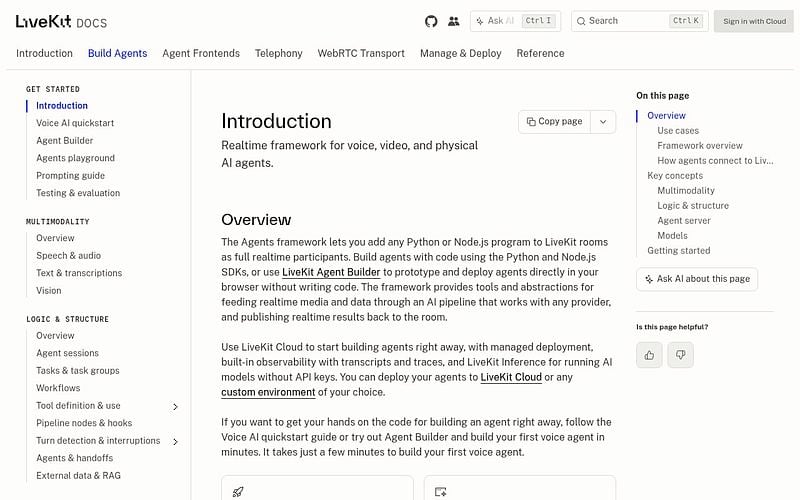The width and height of the screenshot is (800, 500).
Task: Open the WebRTC Transport tab
Action: coord(361,53)
